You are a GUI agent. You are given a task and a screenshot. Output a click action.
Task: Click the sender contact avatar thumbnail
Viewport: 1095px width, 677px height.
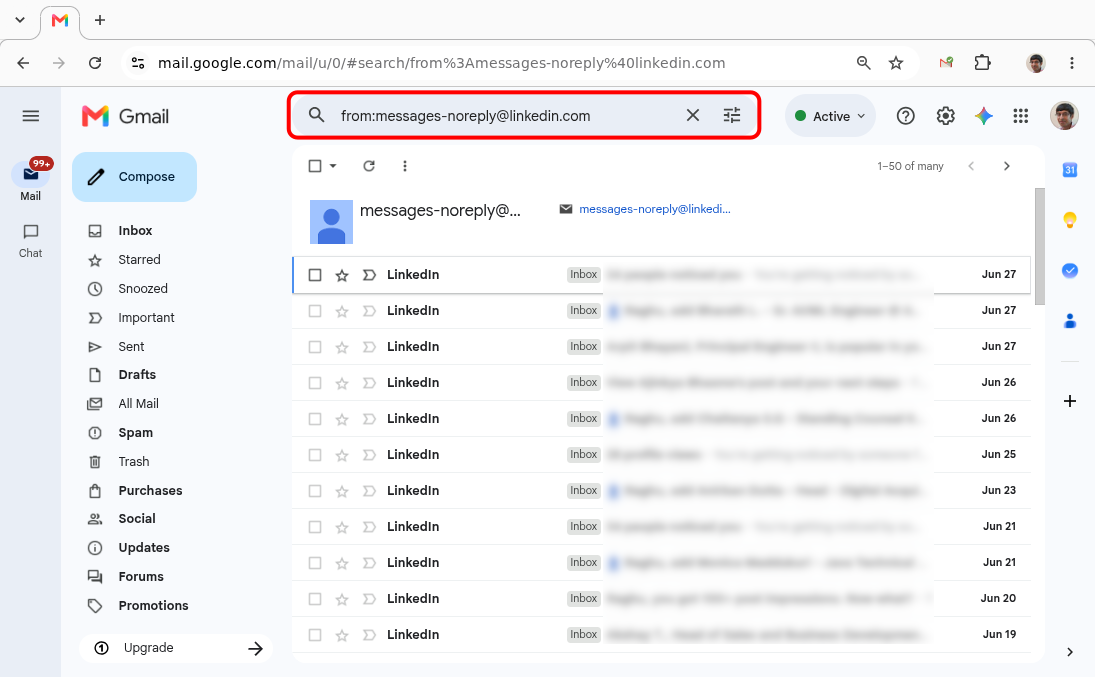331,221
